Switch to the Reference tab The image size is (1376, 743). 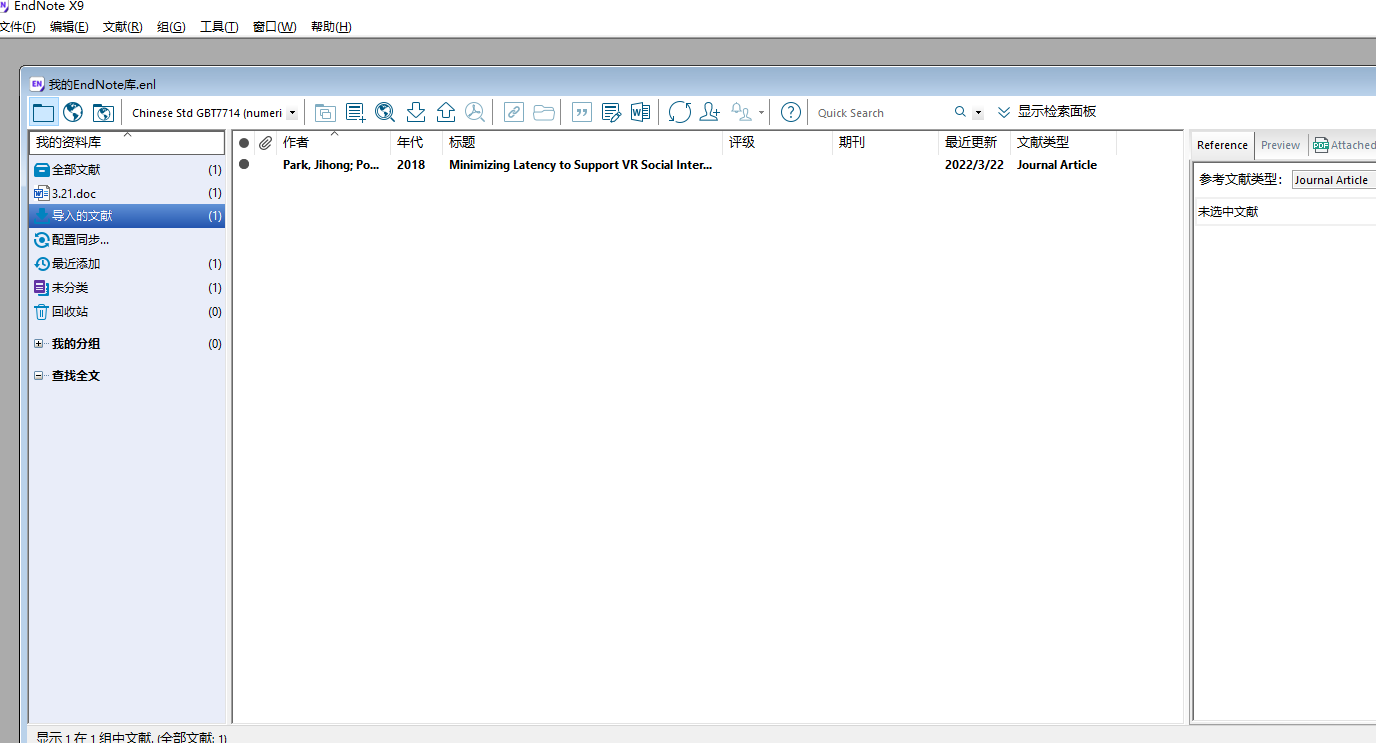(1222, 145)
